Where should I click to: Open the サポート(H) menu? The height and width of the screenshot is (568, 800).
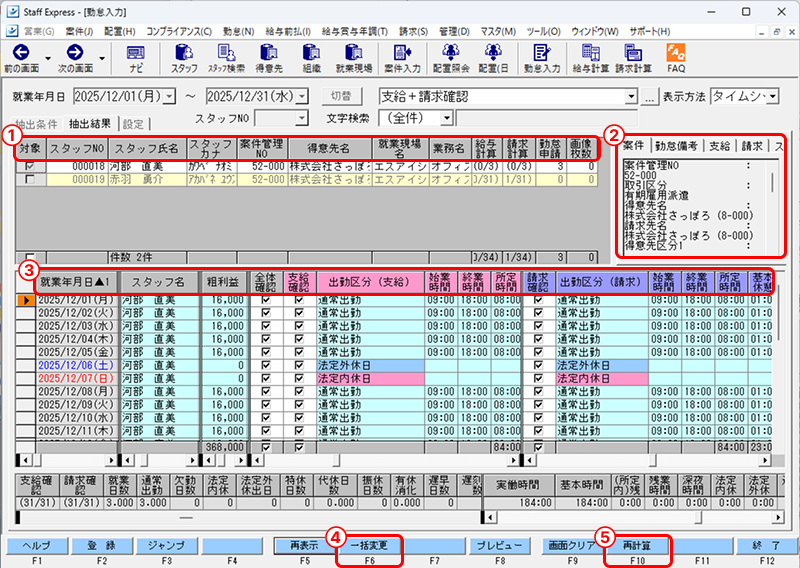point(649,32)
